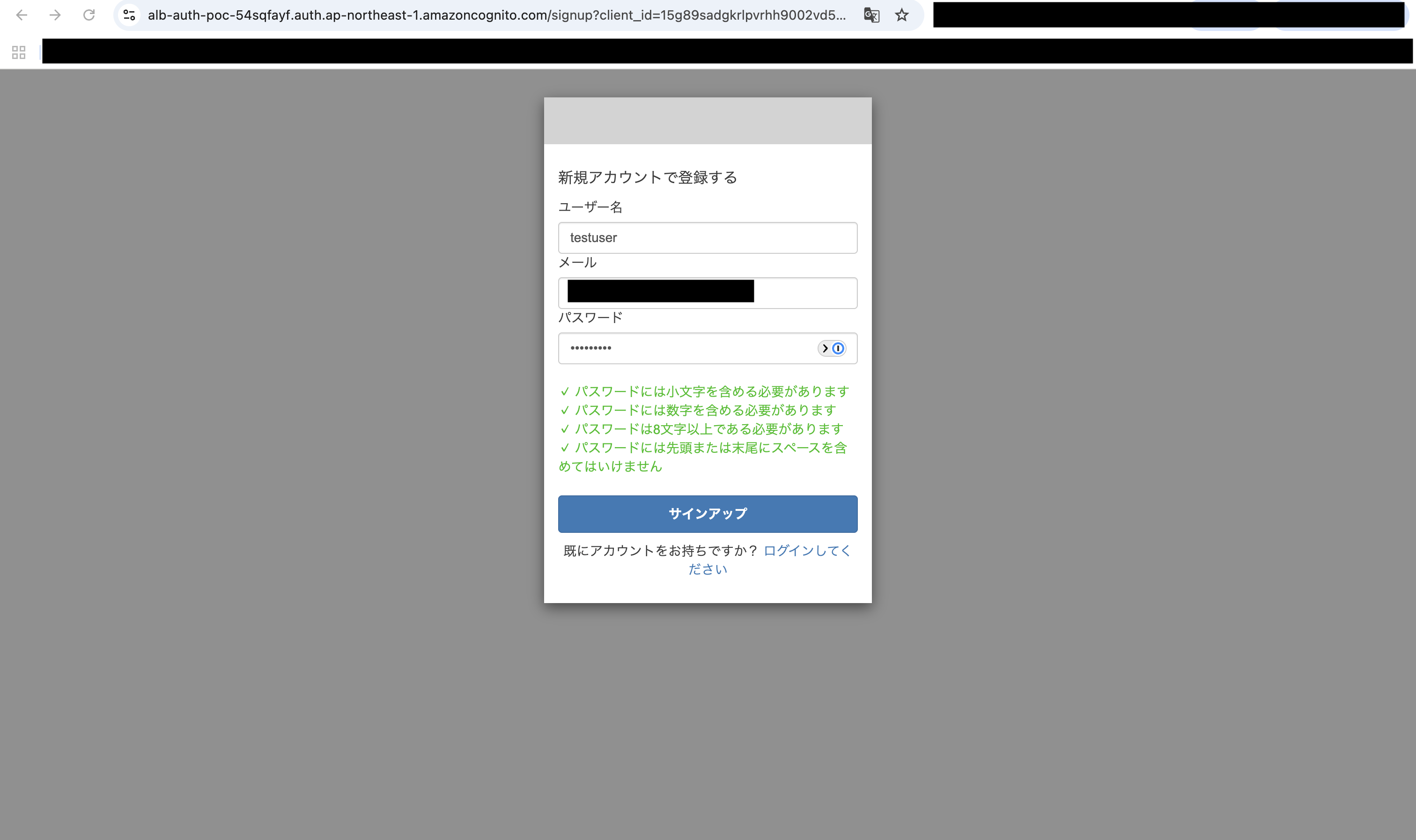Image resolution: width=1416 pixels, height=840 pixels.
Task: Click the メール label
Action: [577, 263]
